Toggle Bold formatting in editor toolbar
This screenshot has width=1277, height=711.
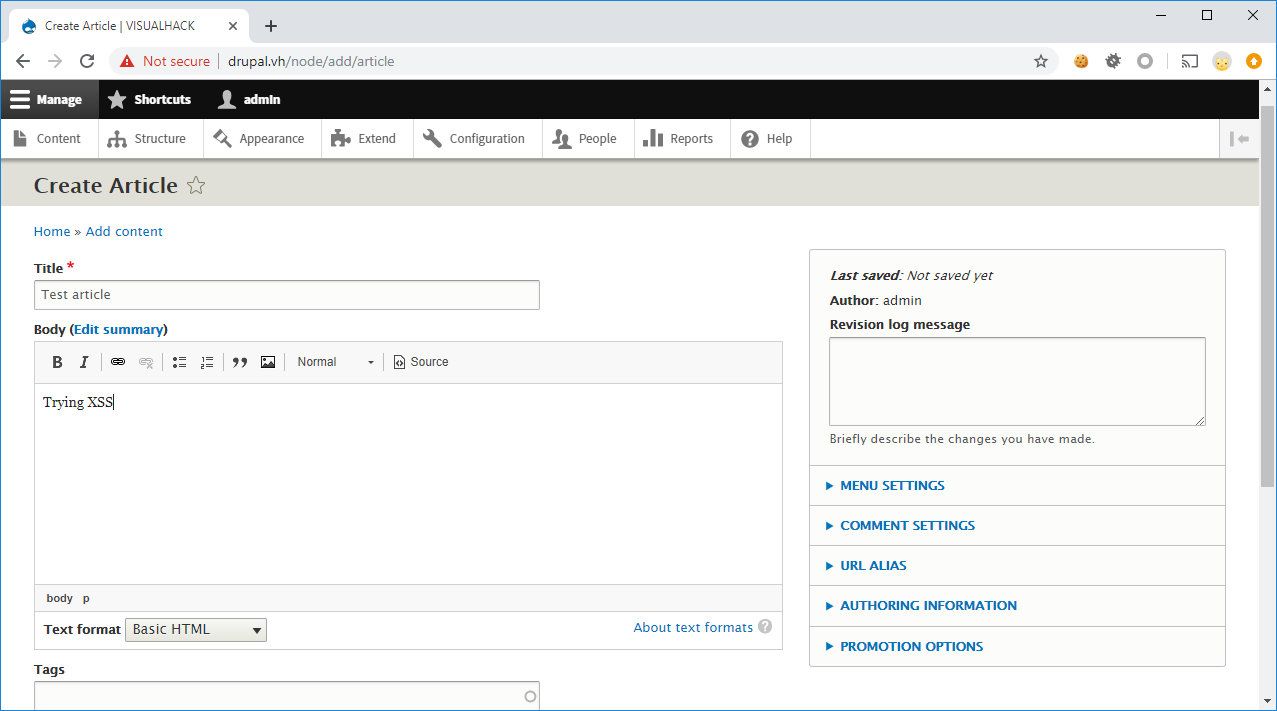tap(57, 362)
